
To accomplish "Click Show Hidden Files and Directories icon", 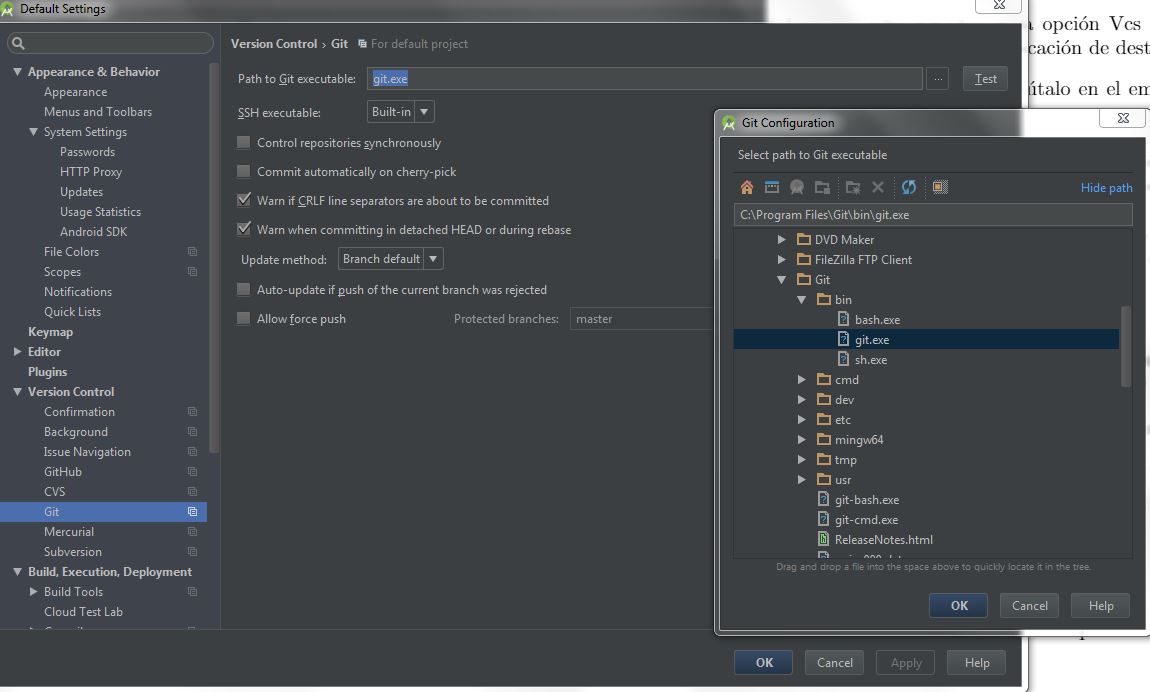I will 939,187.
